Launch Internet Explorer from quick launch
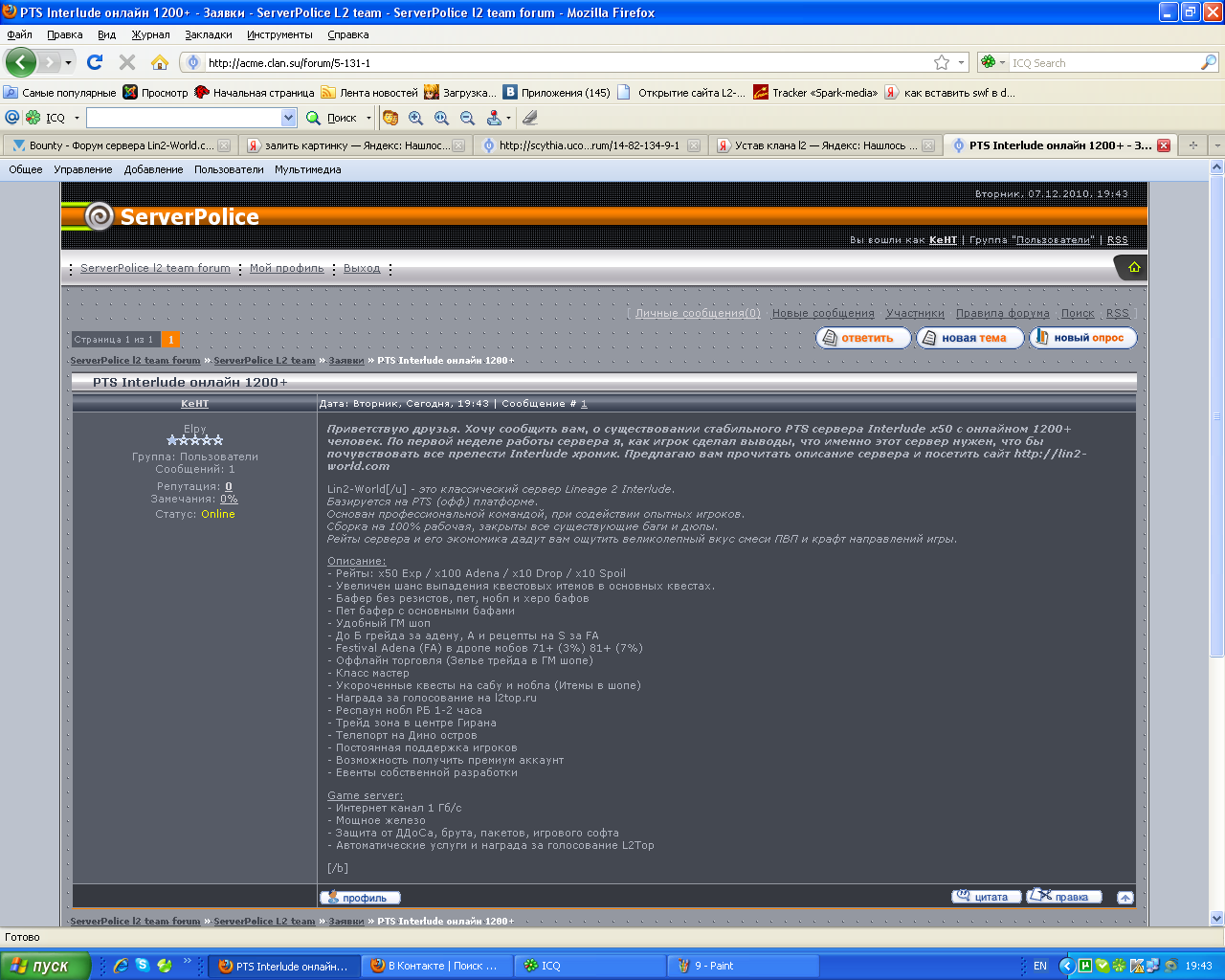The image size is (1225, 980). pyautogui.click(x=121, y=966)
